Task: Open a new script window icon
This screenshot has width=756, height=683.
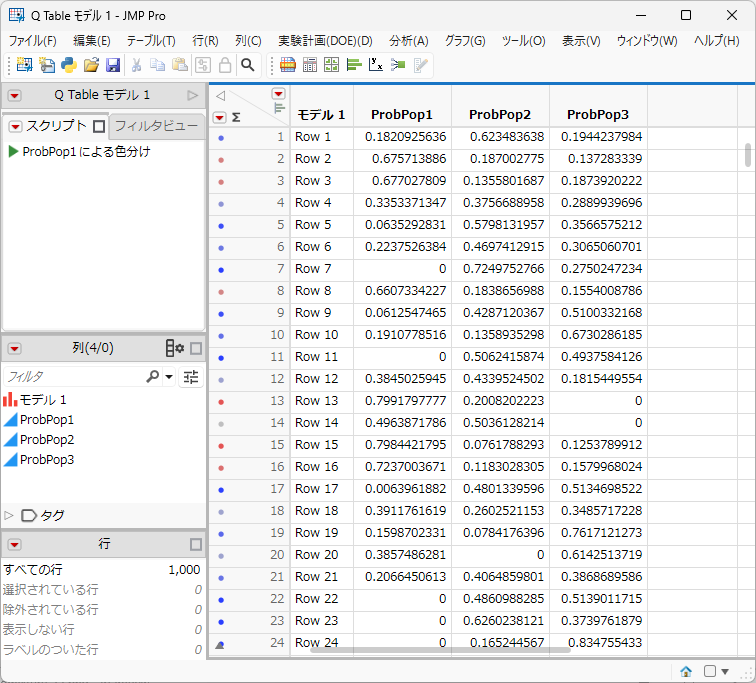Action: pos(47,65)
